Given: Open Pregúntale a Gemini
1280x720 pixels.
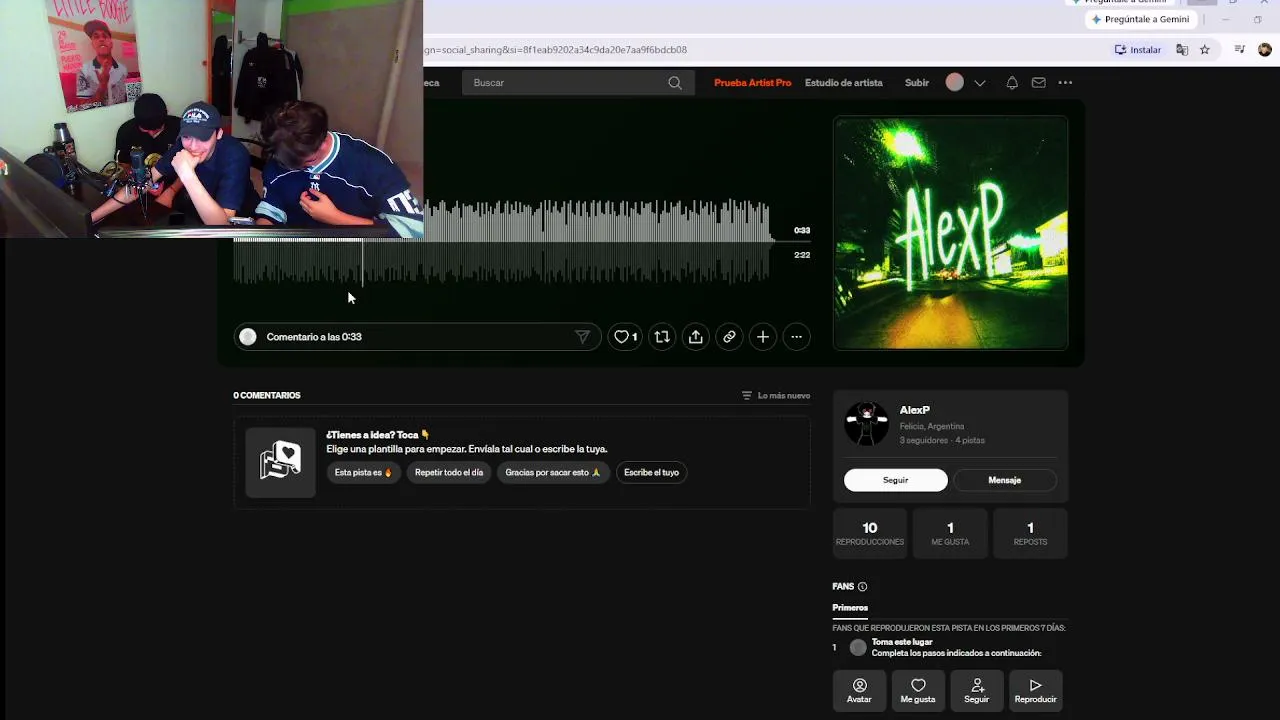Looking at the screenshot, I should click(1140, 19).
